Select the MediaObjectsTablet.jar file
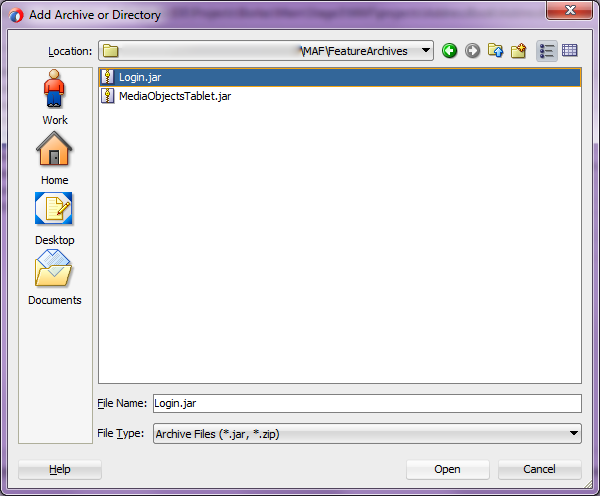 (340, 96)
